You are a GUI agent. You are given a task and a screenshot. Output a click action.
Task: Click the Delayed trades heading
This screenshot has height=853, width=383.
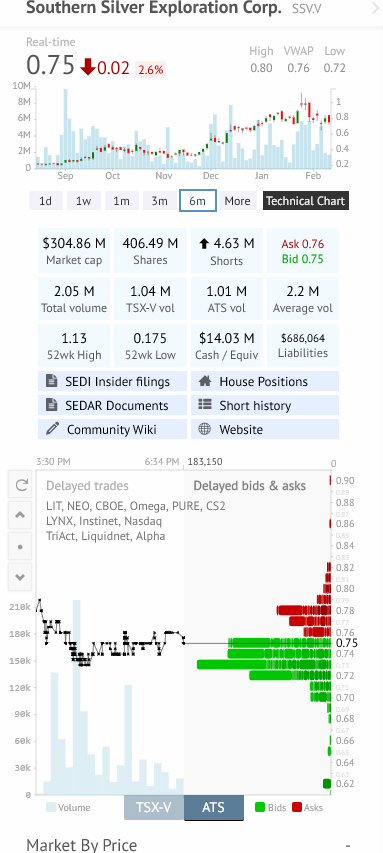pyautogui.click(x=87, y=486)
